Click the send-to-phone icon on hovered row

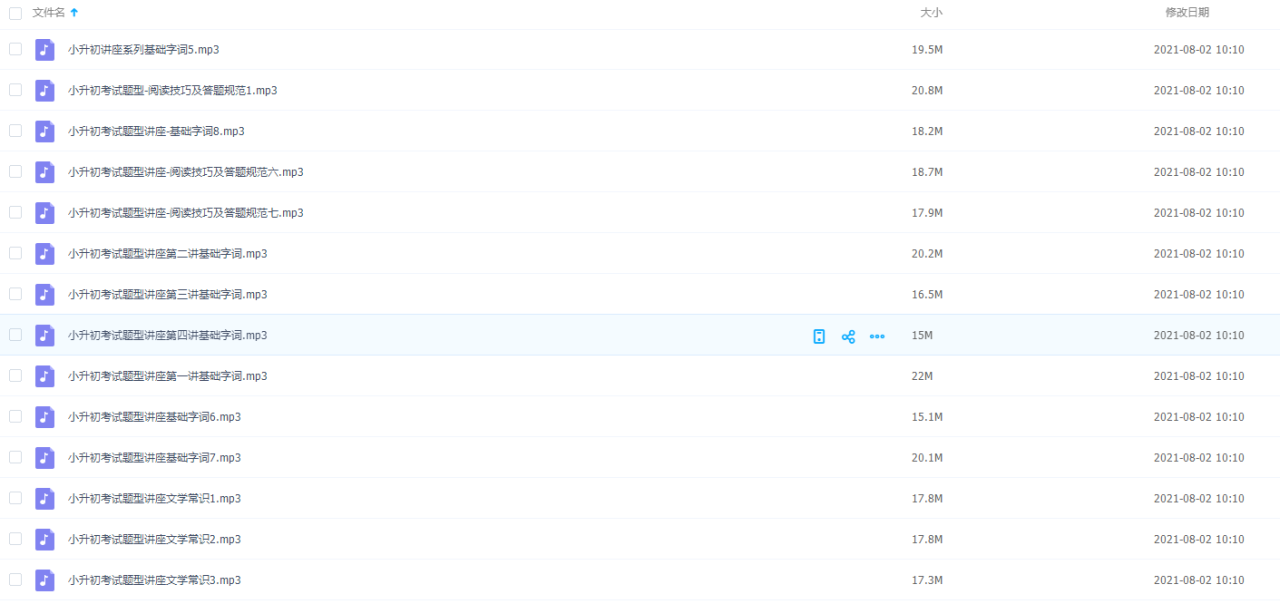[x=819, y=336]
